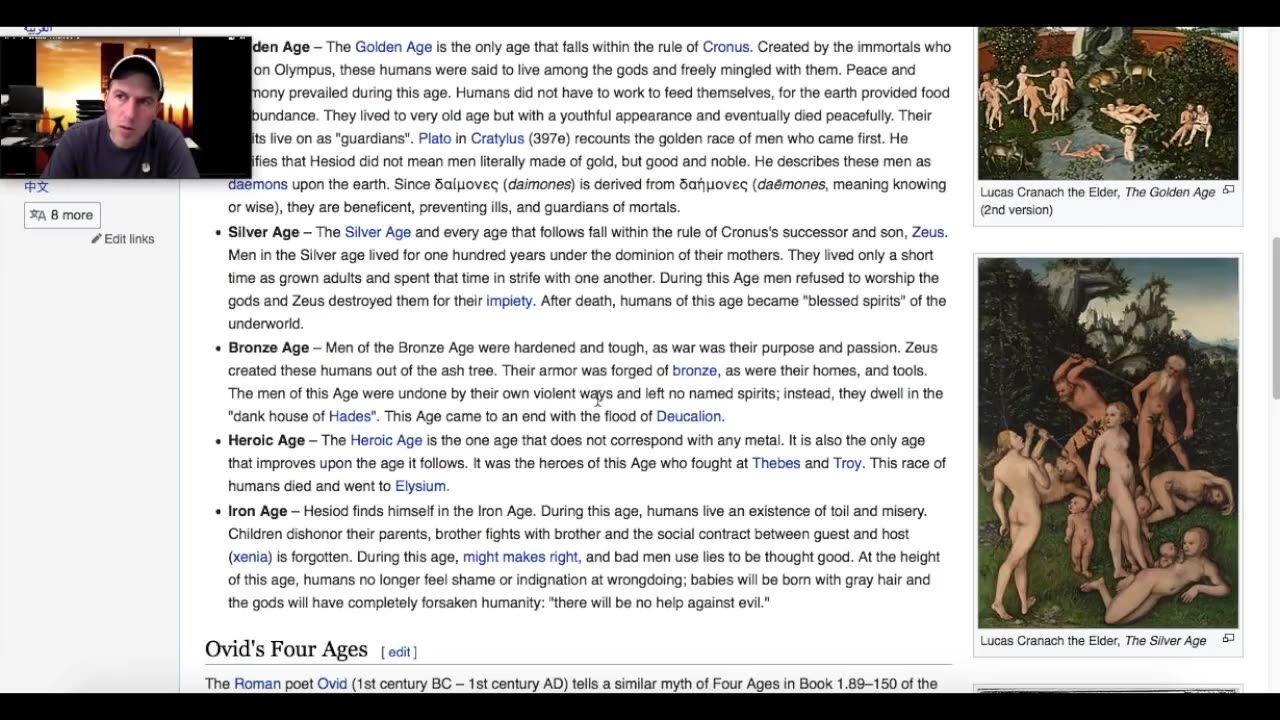Follow the Ovid poet link
The image size is (1280, 720).
pyautogui.click(x=332, y=684)
